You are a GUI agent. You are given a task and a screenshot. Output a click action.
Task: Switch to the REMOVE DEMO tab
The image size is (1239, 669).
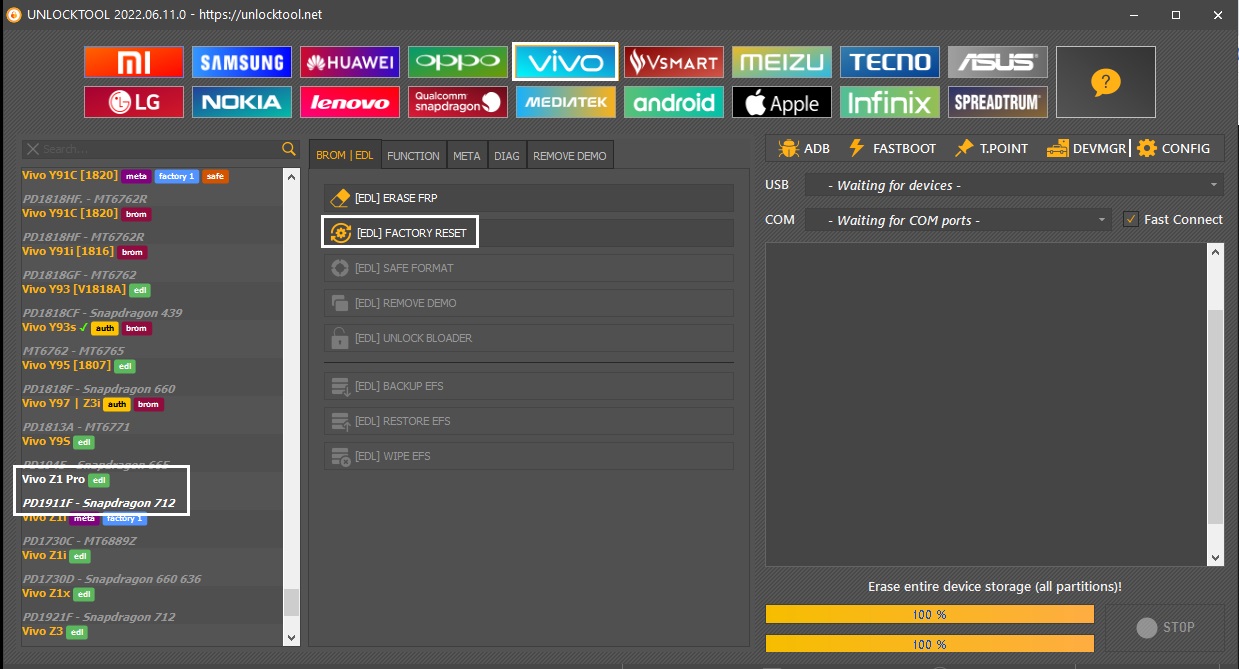[x=570, y=155]
